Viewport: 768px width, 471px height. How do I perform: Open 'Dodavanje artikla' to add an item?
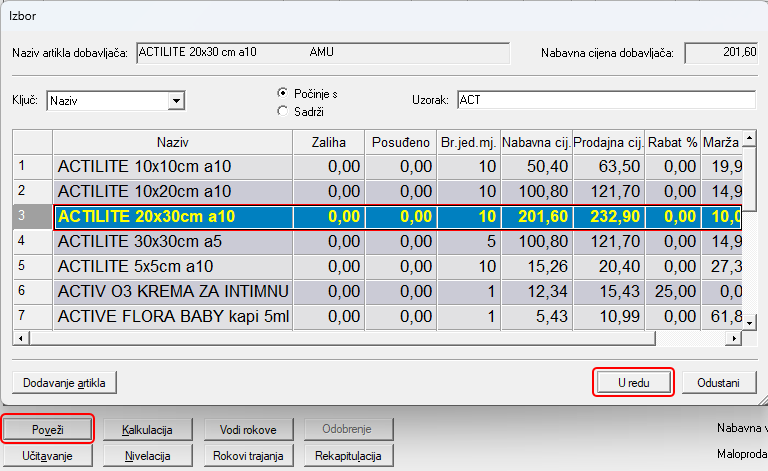64,382
